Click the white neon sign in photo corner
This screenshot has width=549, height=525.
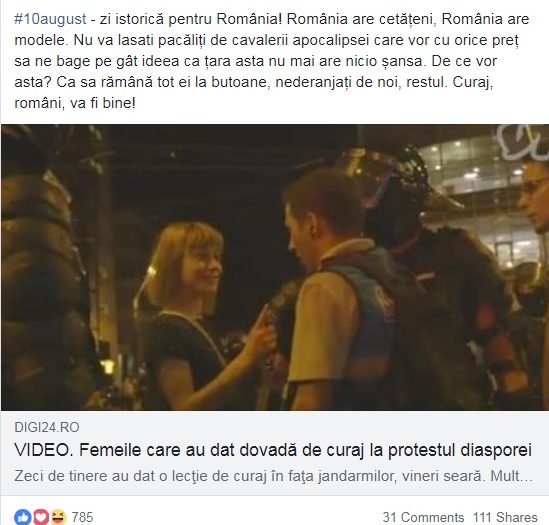(523, 142)
